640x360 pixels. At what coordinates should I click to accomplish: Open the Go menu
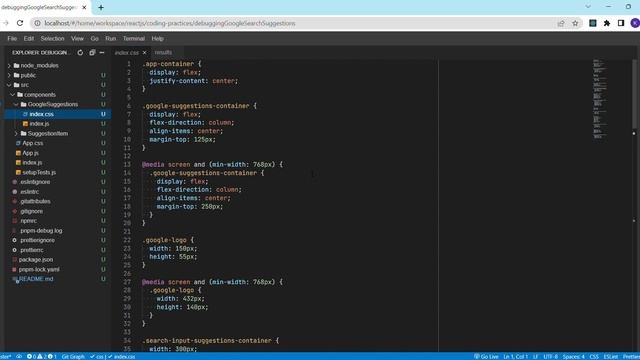(x=95, y=38)
